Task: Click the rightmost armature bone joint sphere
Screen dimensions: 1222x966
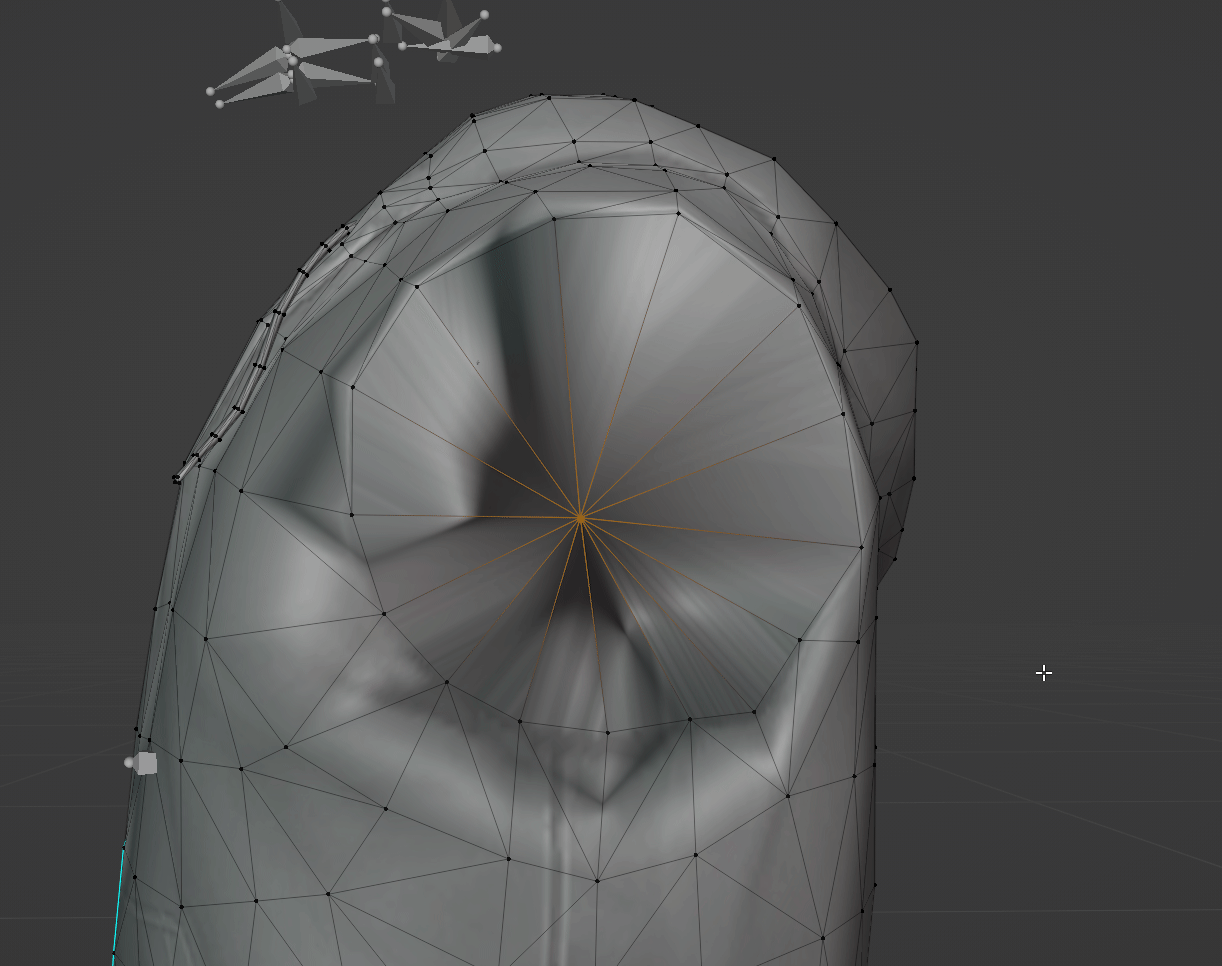Action: [497, 47]
